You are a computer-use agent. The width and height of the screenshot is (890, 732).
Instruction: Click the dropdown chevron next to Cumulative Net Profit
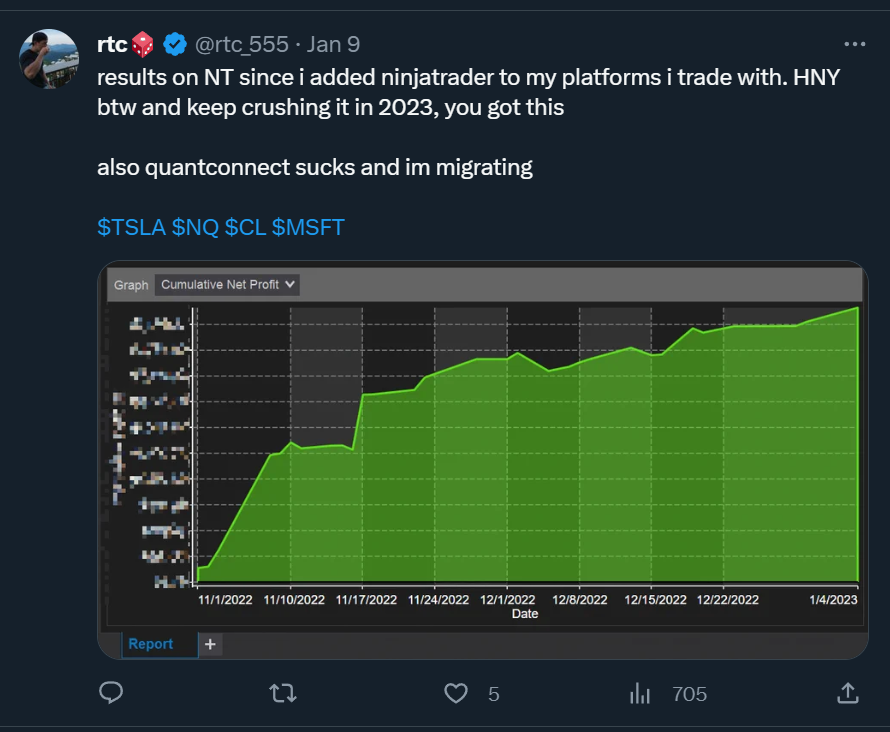point(290,284)
